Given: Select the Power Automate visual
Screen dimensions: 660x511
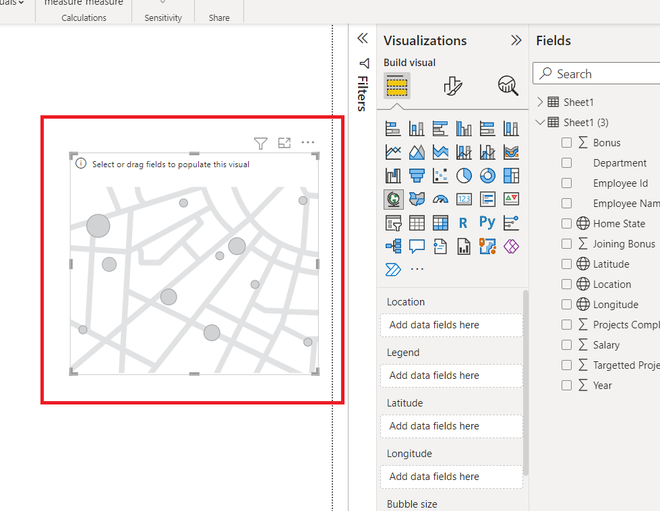Looking at the screenshot, I should coord(393,269).
